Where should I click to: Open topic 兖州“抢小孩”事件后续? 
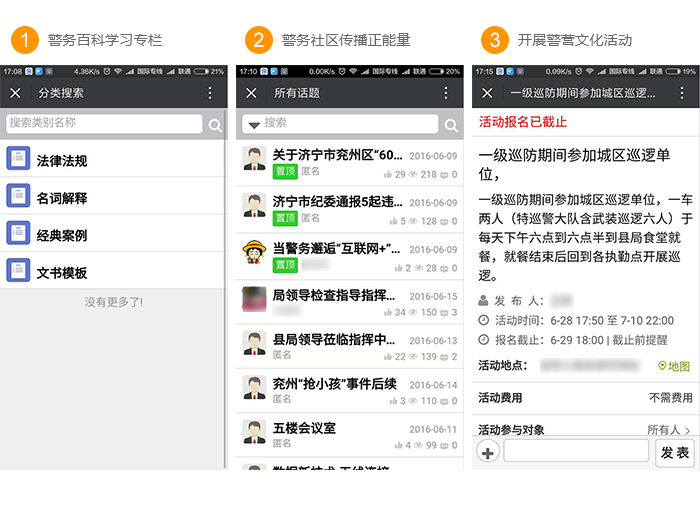350,391
